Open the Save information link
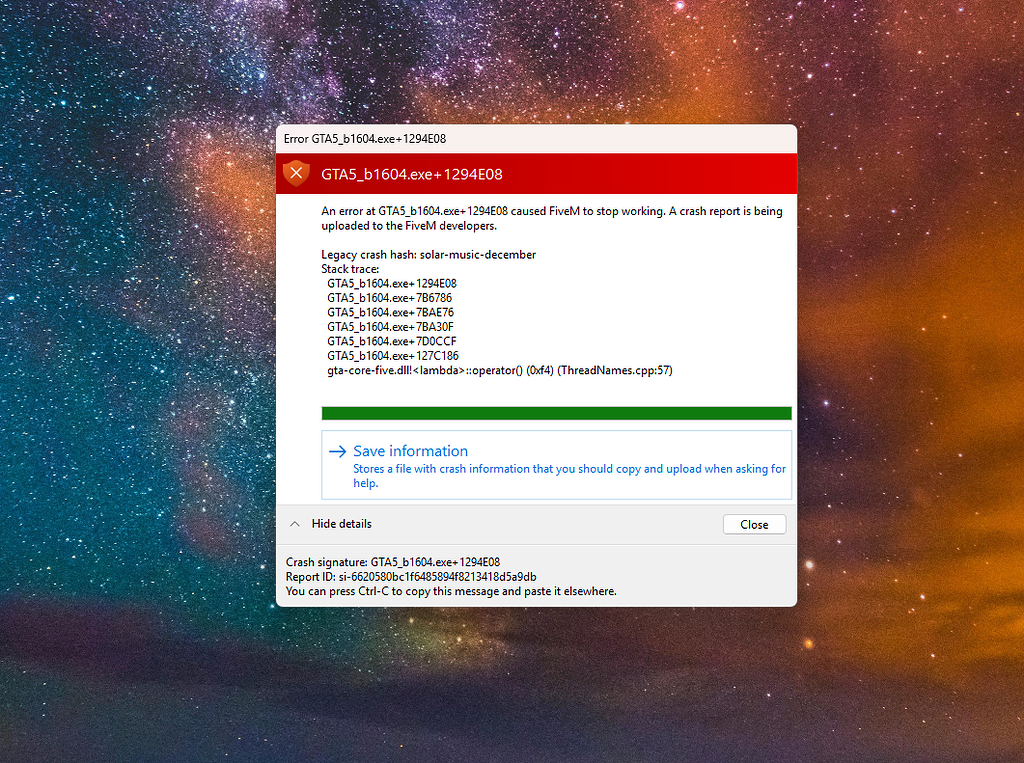1024x763 pixels. point(411,451)
